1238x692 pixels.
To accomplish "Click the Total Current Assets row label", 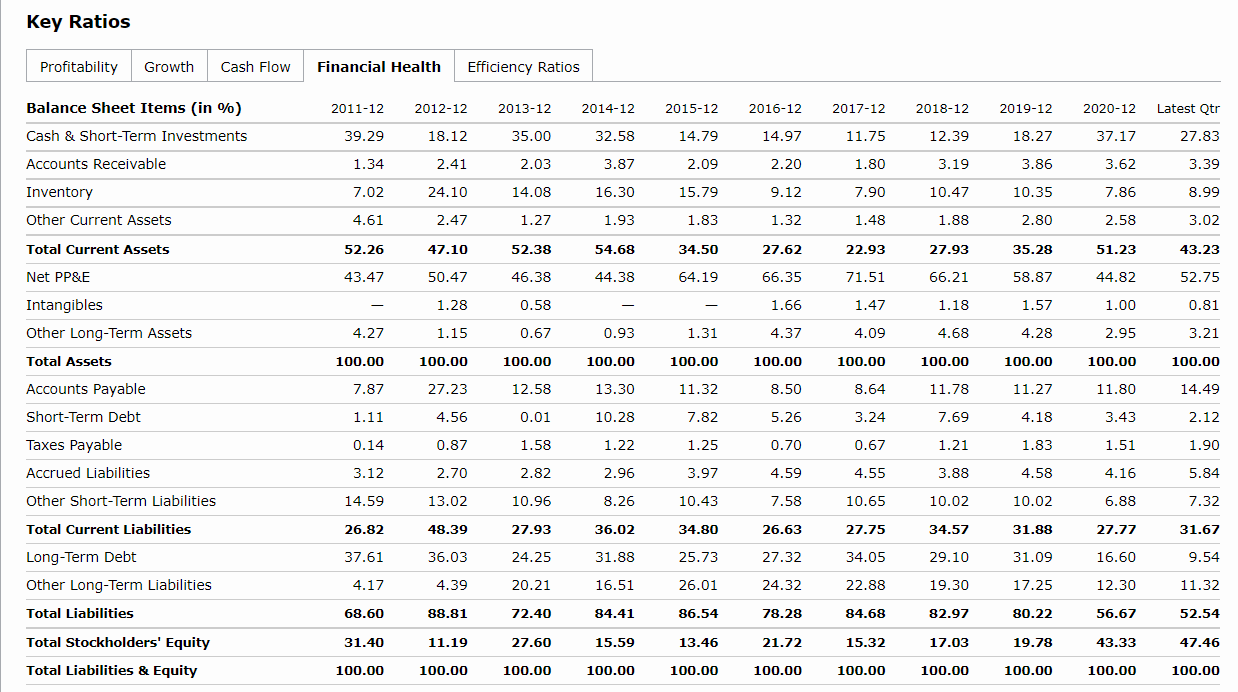I will click(98, 249).
